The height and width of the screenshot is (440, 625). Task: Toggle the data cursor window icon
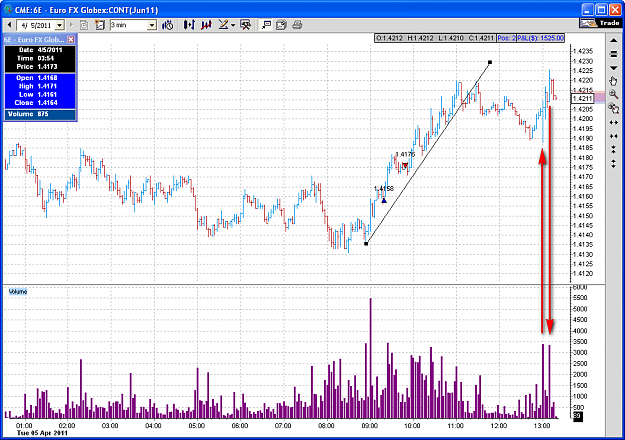[266, 25]
